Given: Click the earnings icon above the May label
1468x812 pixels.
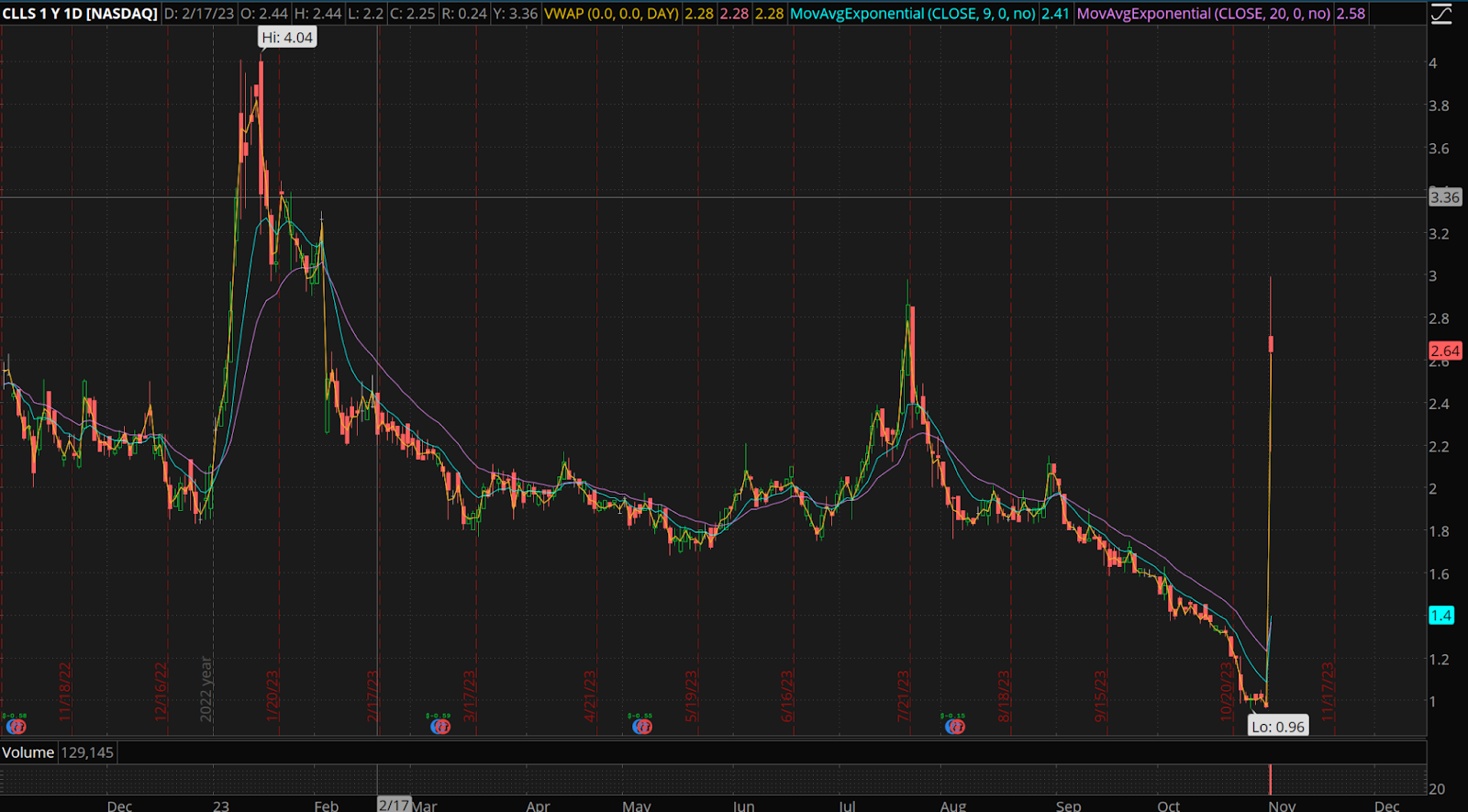Looking at the screenshot, I should tap(642, 727).
